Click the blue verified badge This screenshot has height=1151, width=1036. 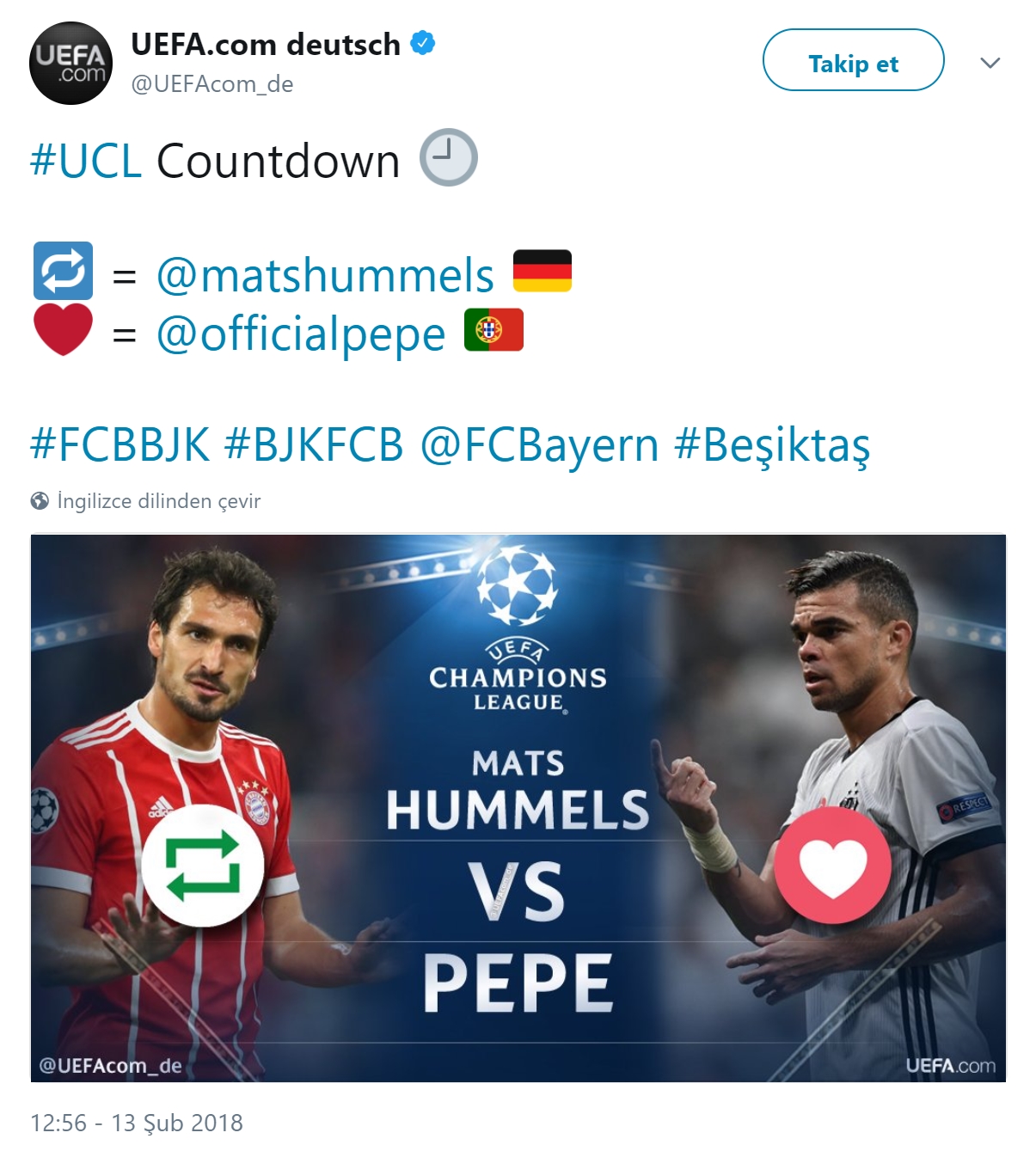pos(423,43)
